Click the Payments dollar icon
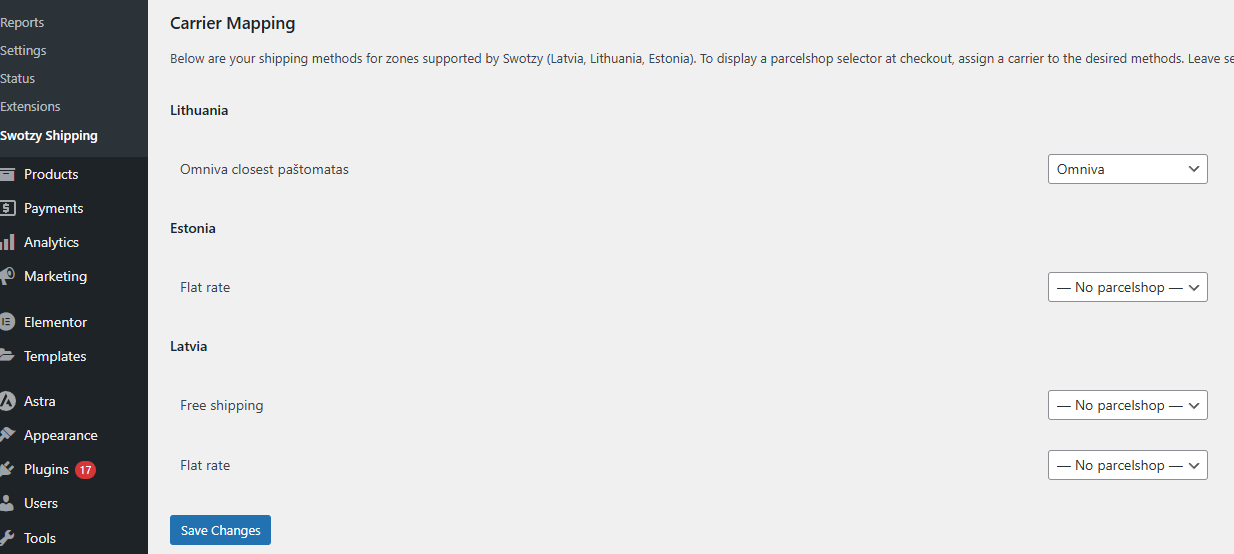 click(6, 208)
